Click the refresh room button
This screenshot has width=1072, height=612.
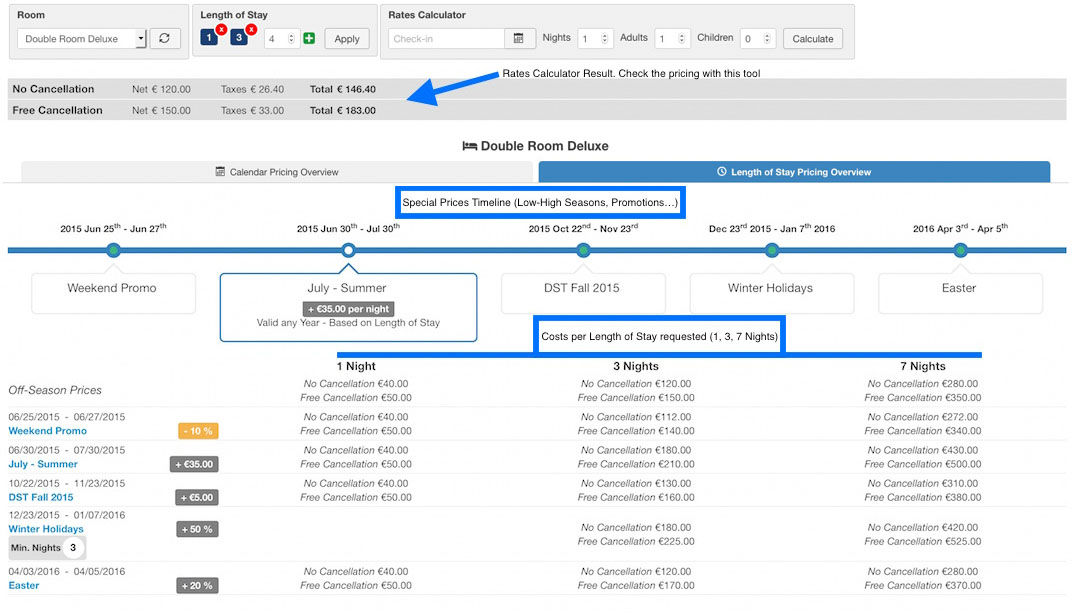click(x=165, y=39)
